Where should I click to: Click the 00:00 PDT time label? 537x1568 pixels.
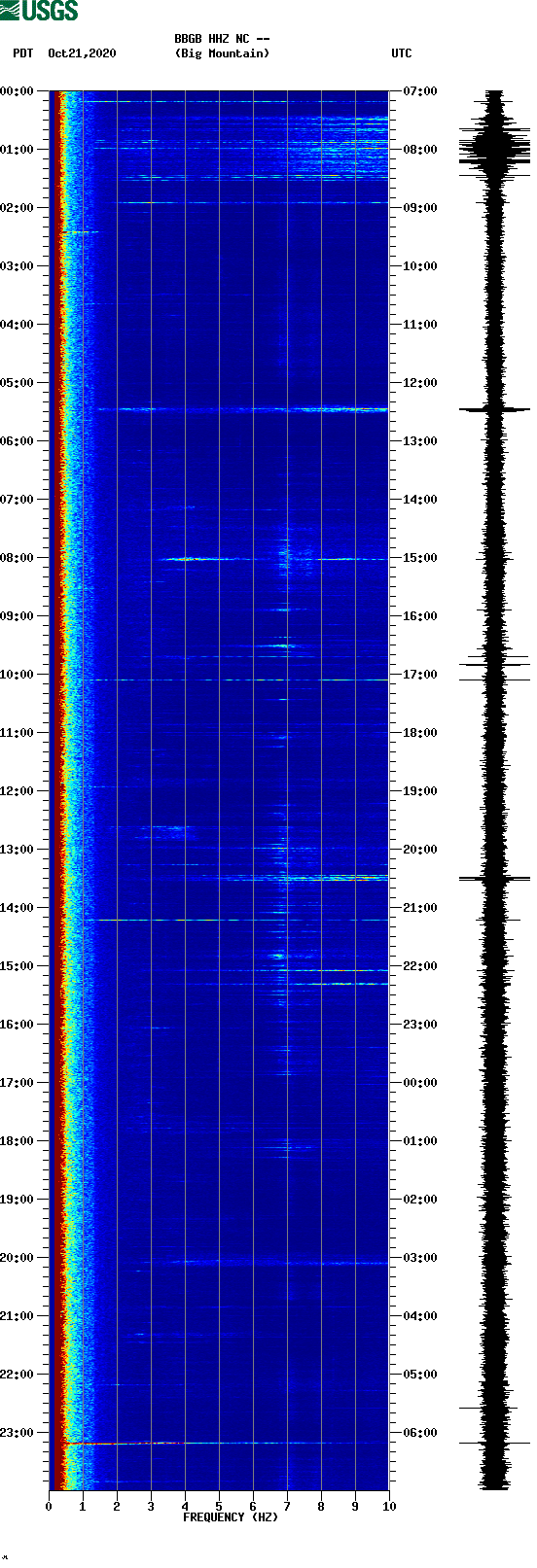[x=18, y=91]
